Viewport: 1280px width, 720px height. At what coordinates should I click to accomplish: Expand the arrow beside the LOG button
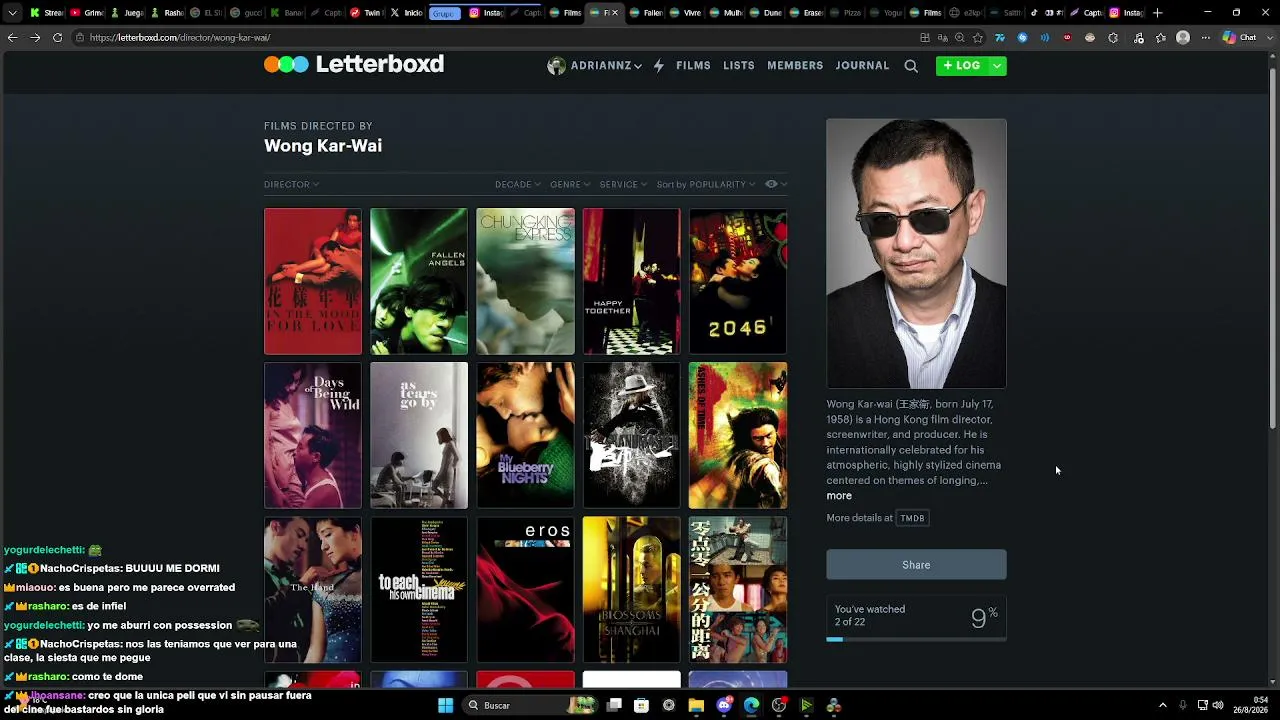tap(997, 66)
